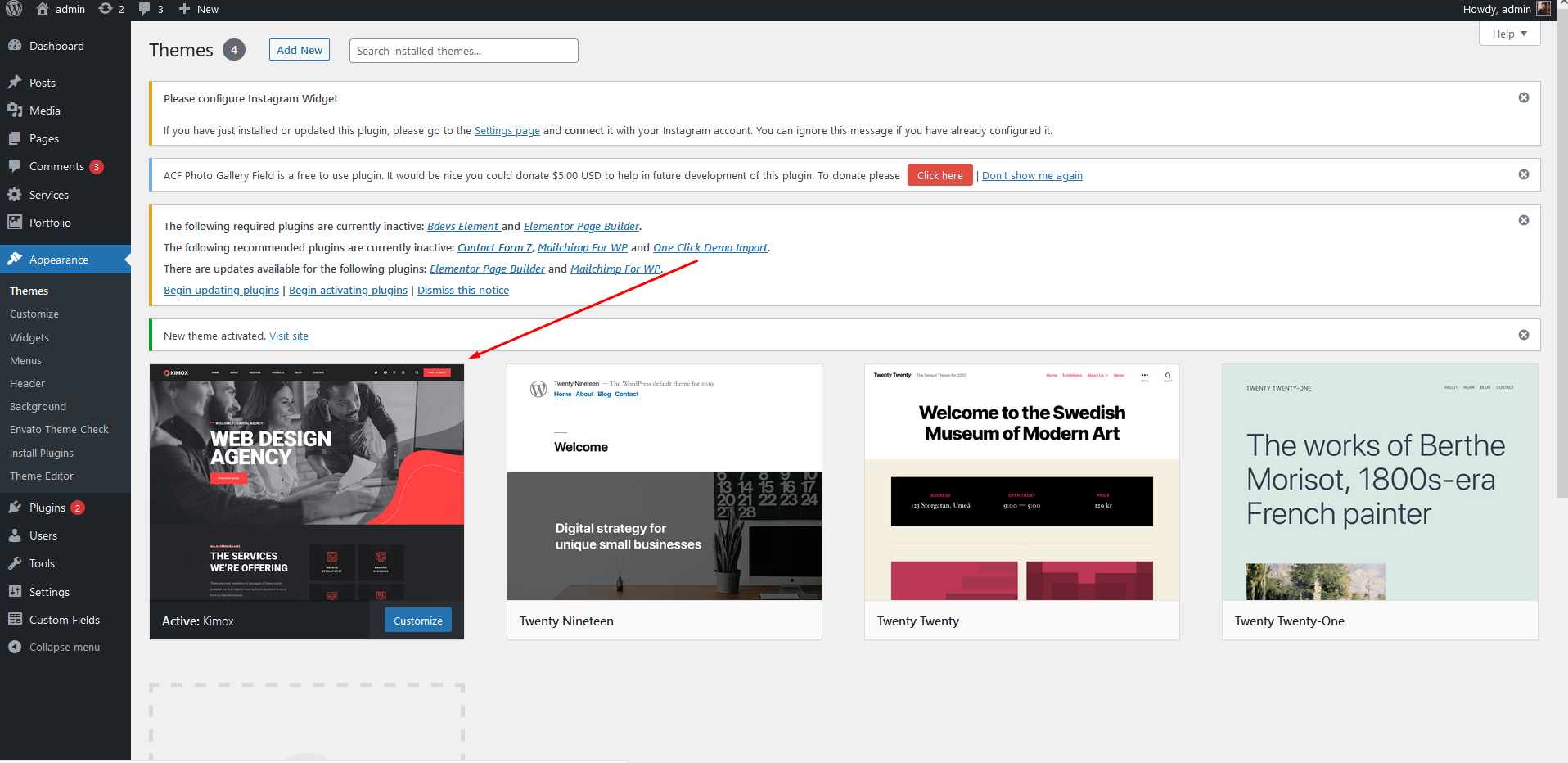Click One Click Demo Import link

[710, 247]
